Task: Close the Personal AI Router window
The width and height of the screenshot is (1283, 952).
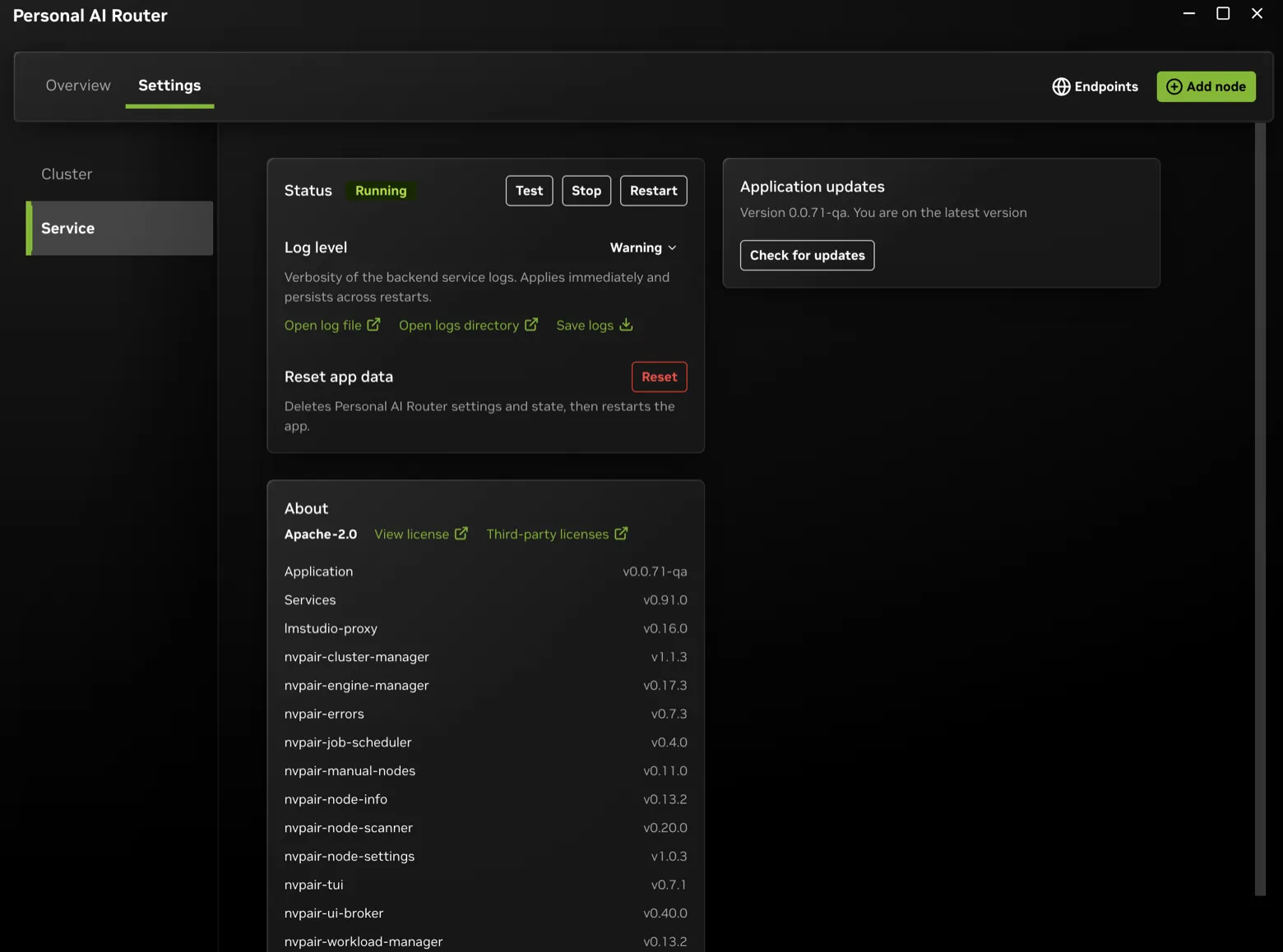Action: (1257, 13)
